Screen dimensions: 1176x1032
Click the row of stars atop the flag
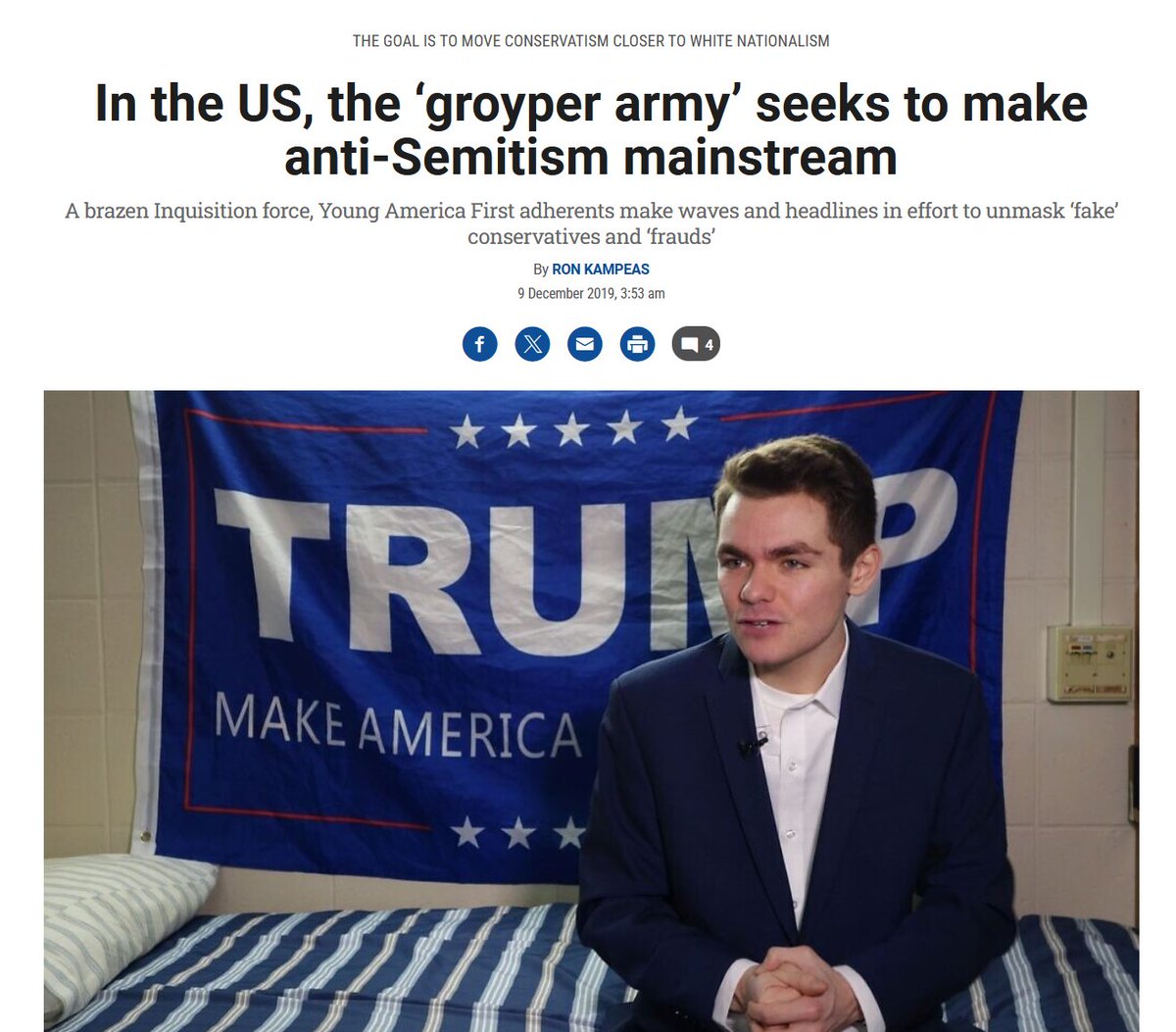point(571,428)
